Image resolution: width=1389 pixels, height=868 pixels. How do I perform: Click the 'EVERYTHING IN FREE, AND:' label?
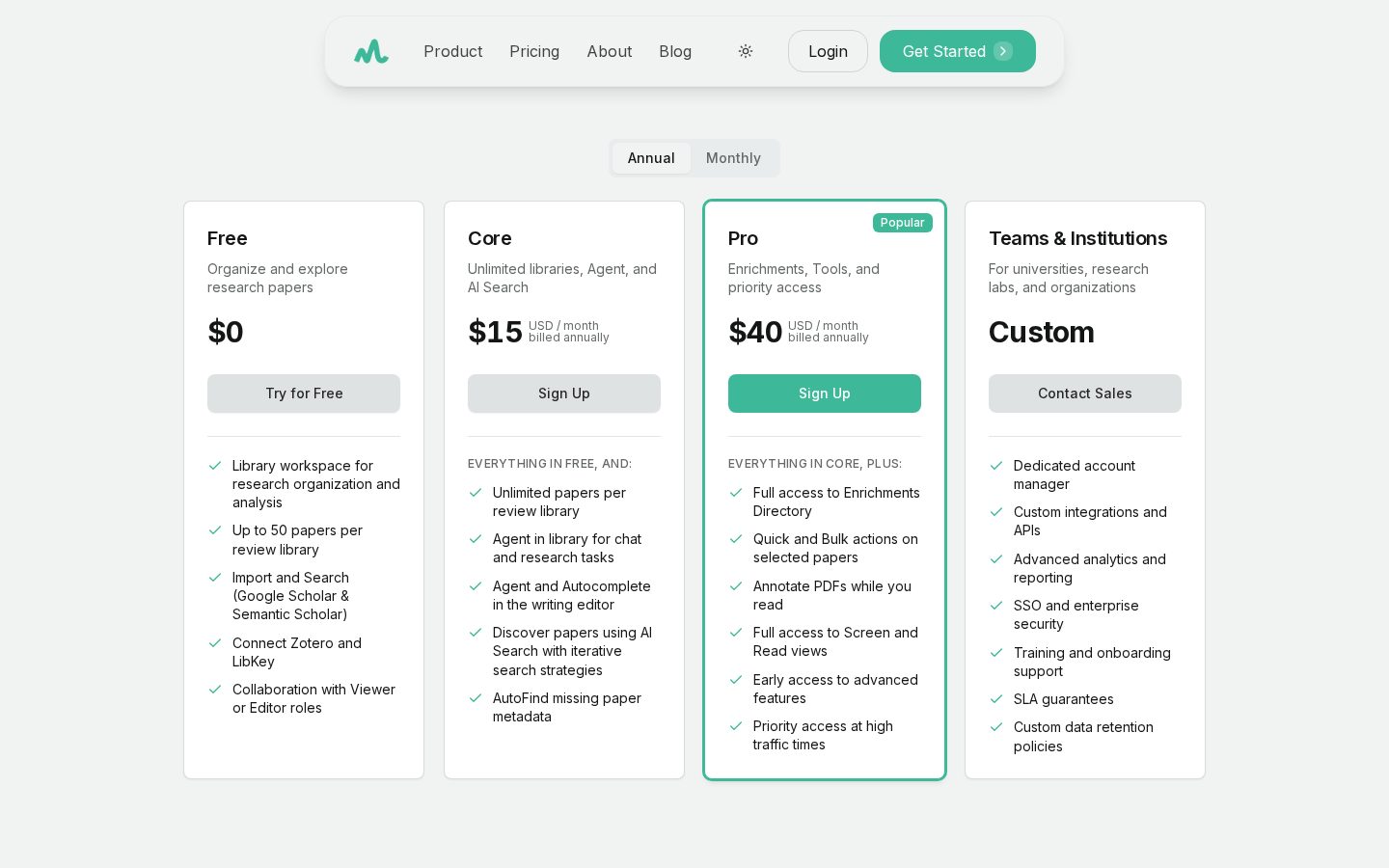click(550, 464)
